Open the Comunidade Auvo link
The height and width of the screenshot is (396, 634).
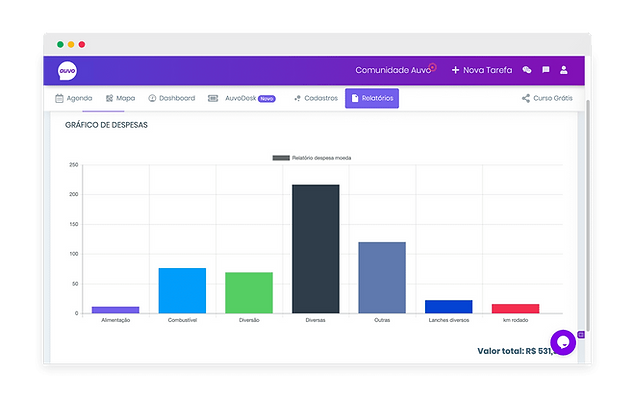393,70
